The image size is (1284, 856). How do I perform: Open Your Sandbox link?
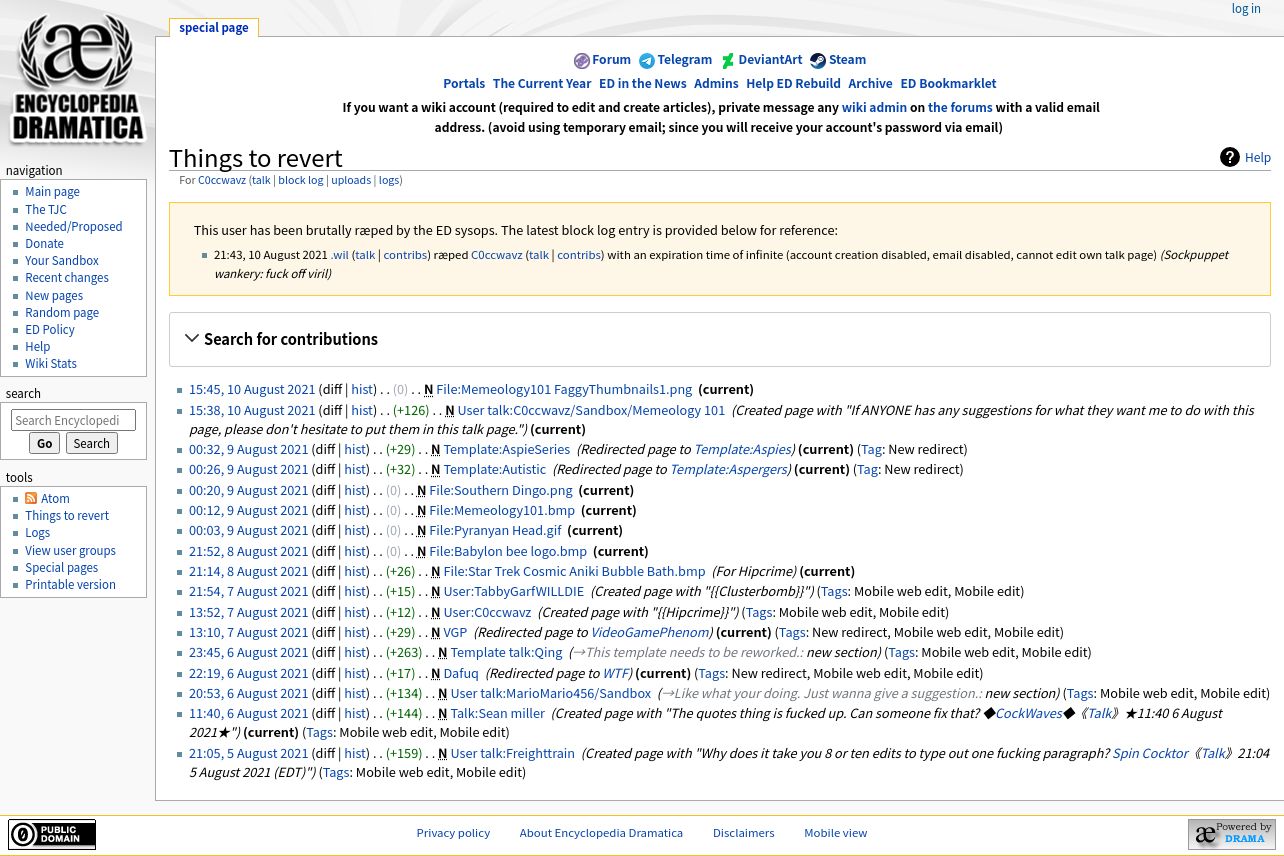[62, 260]
